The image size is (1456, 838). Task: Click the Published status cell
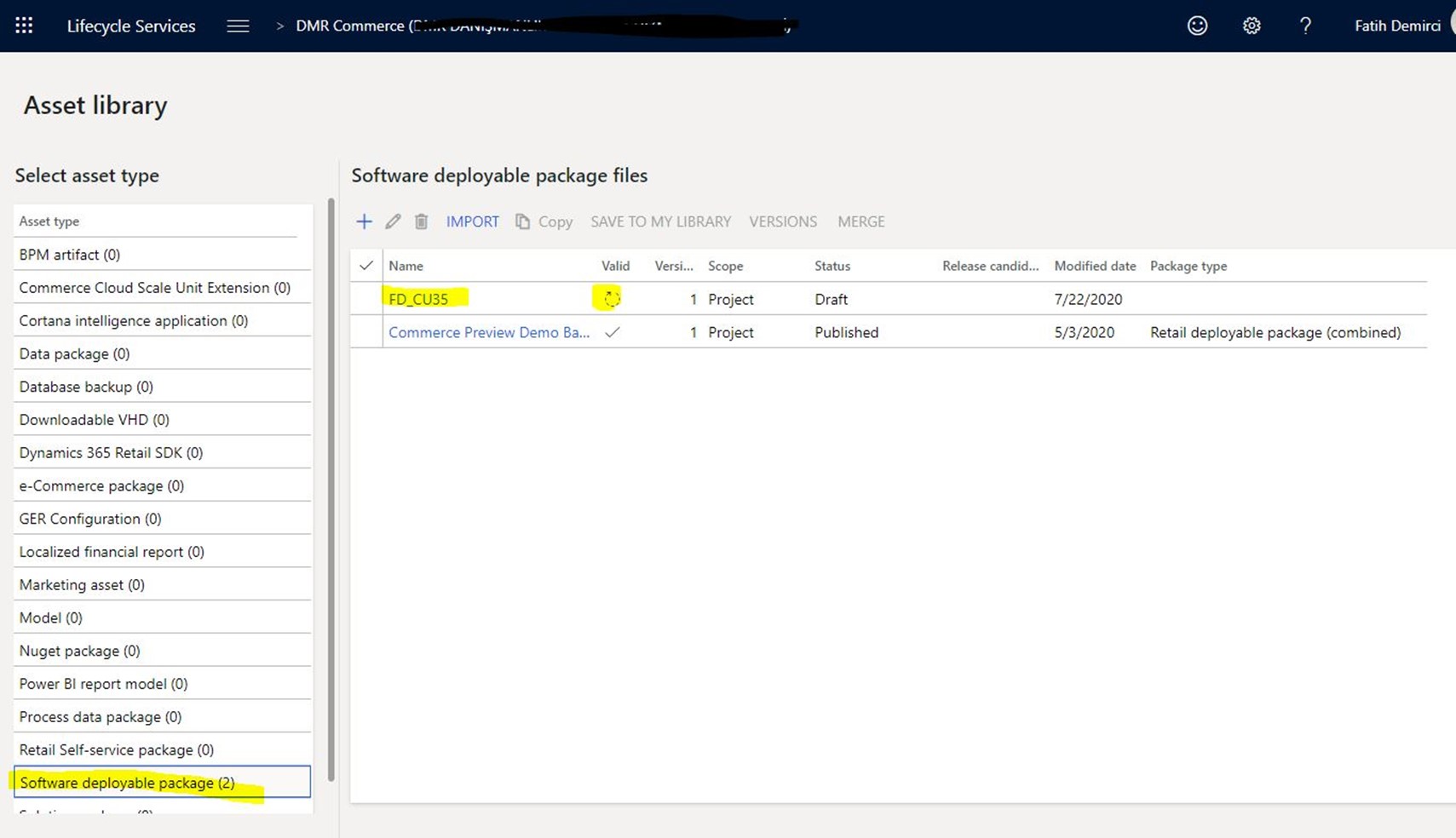[846, 332]
